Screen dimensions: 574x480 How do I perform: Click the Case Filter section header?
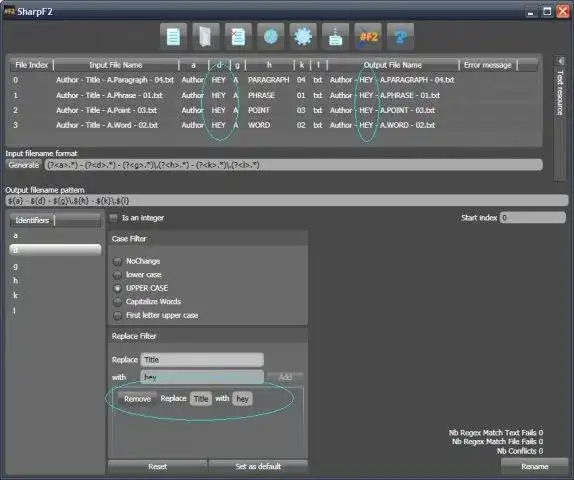coord(208,239)
